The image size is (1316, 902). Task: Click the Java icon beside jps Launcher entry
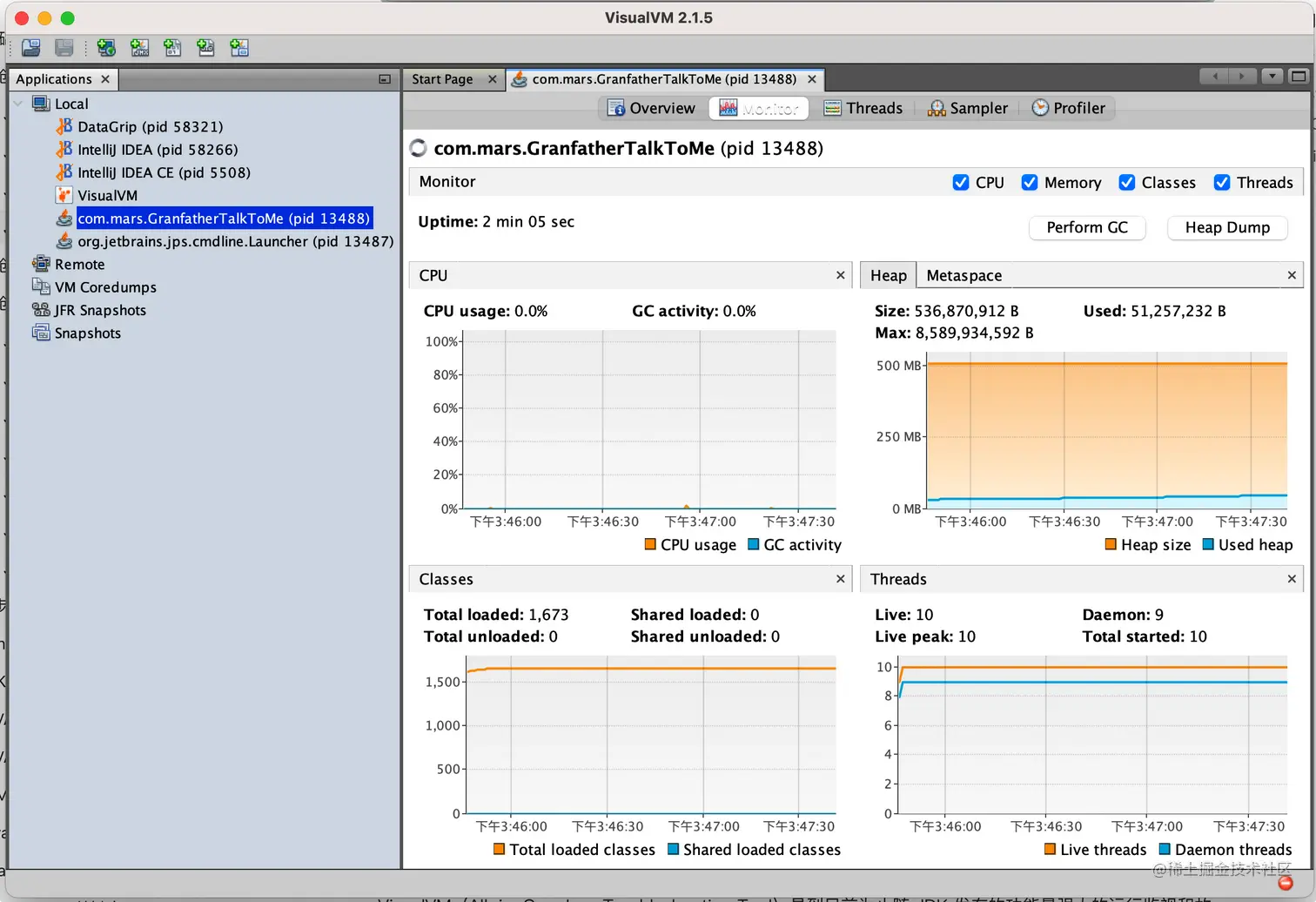(64, 241)
